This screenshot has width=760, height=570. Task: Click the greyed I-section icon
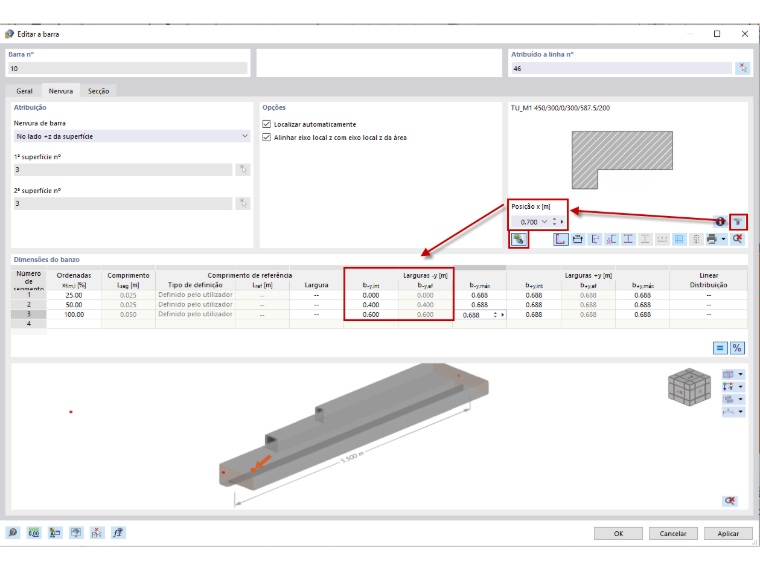tap(645, 239)
